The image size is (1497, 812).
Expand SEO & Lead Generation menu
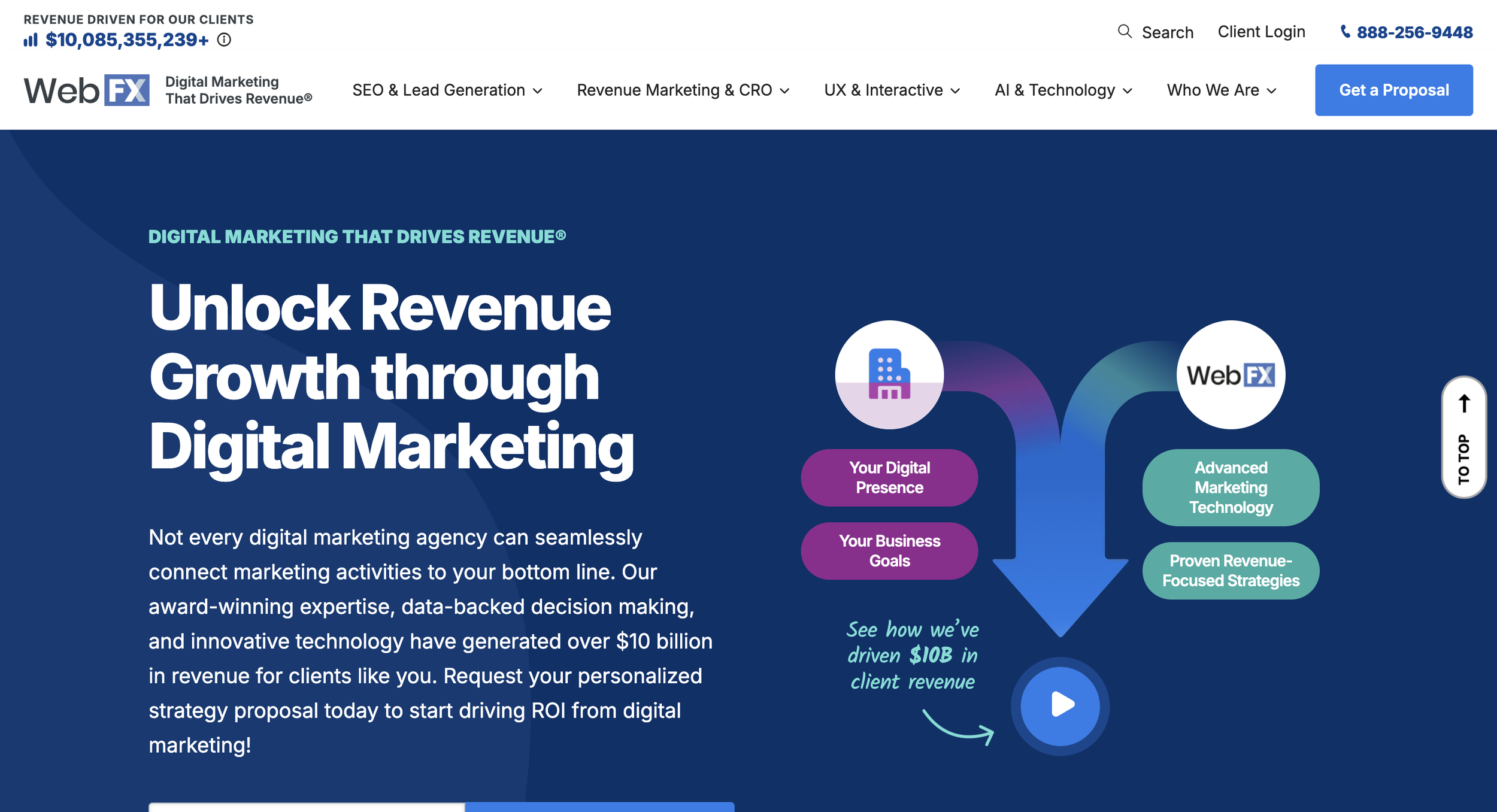pyautogui.click(x=447, y=90)
